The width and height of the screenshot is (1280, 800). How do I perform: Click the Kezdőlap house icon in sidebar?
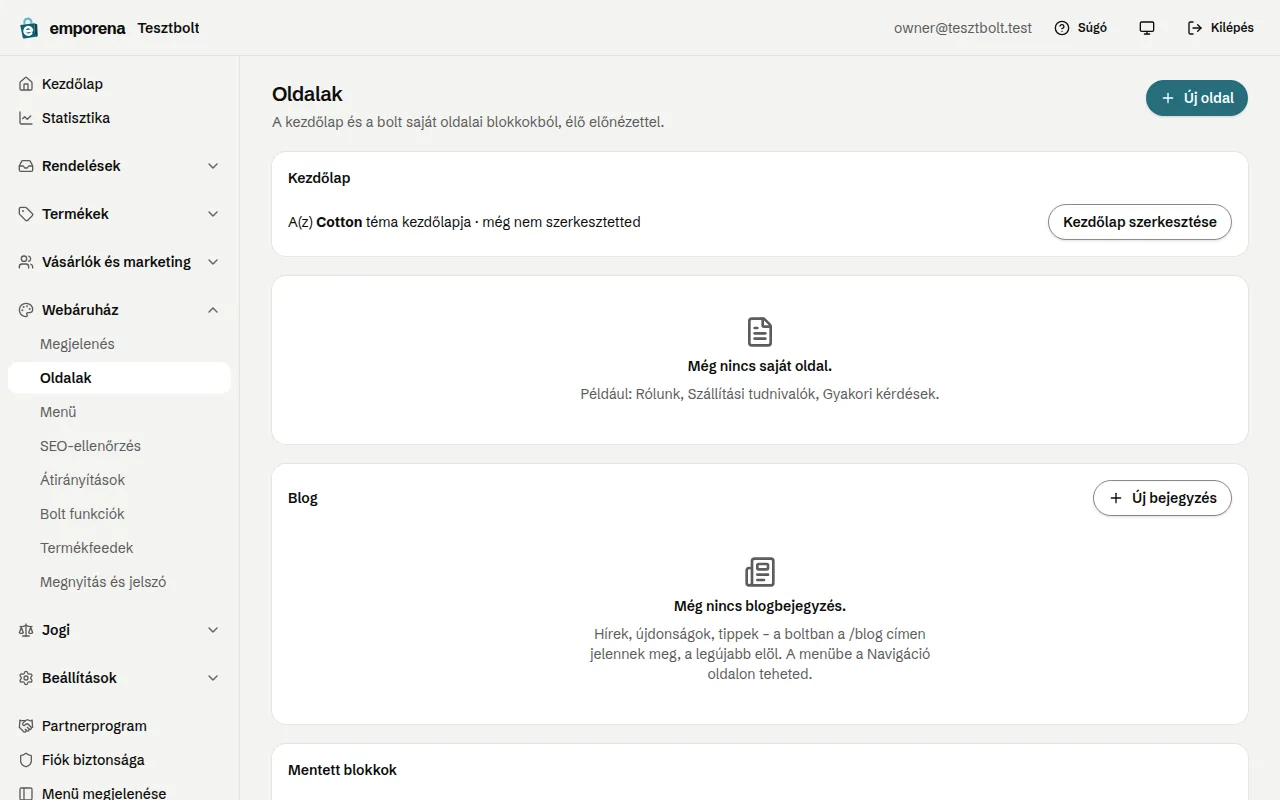click(x=26, y=84)
